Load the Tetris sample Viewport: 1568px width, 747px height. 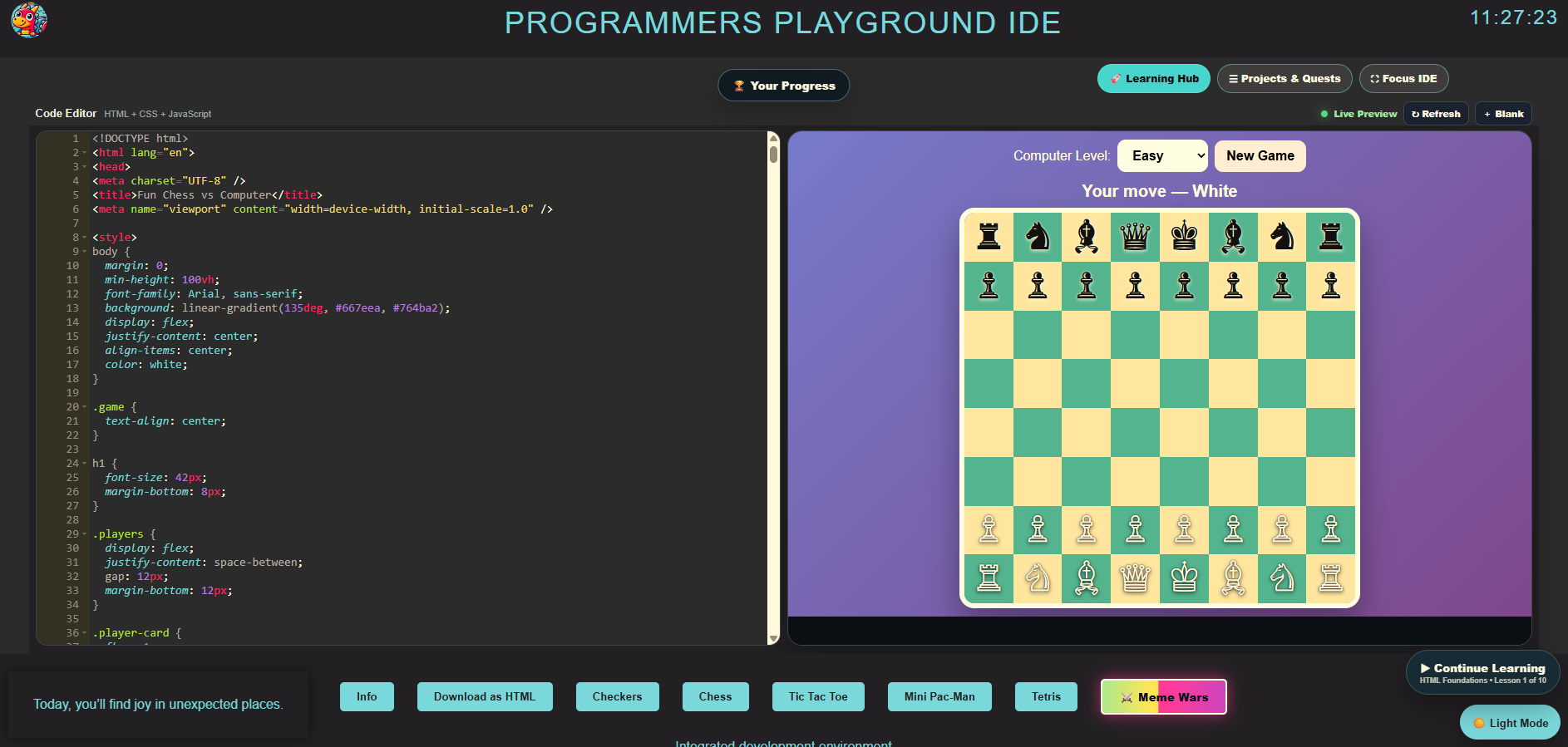pos(1046,697)
